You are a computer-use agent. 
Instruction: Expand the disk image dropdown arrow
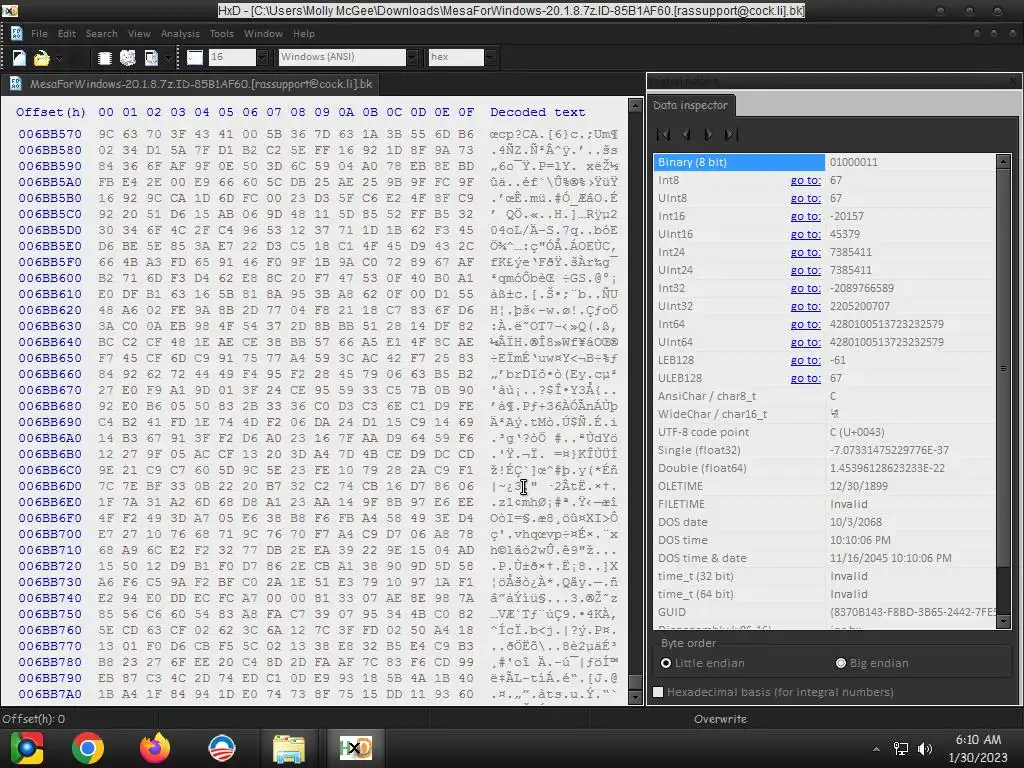(168, 58)
